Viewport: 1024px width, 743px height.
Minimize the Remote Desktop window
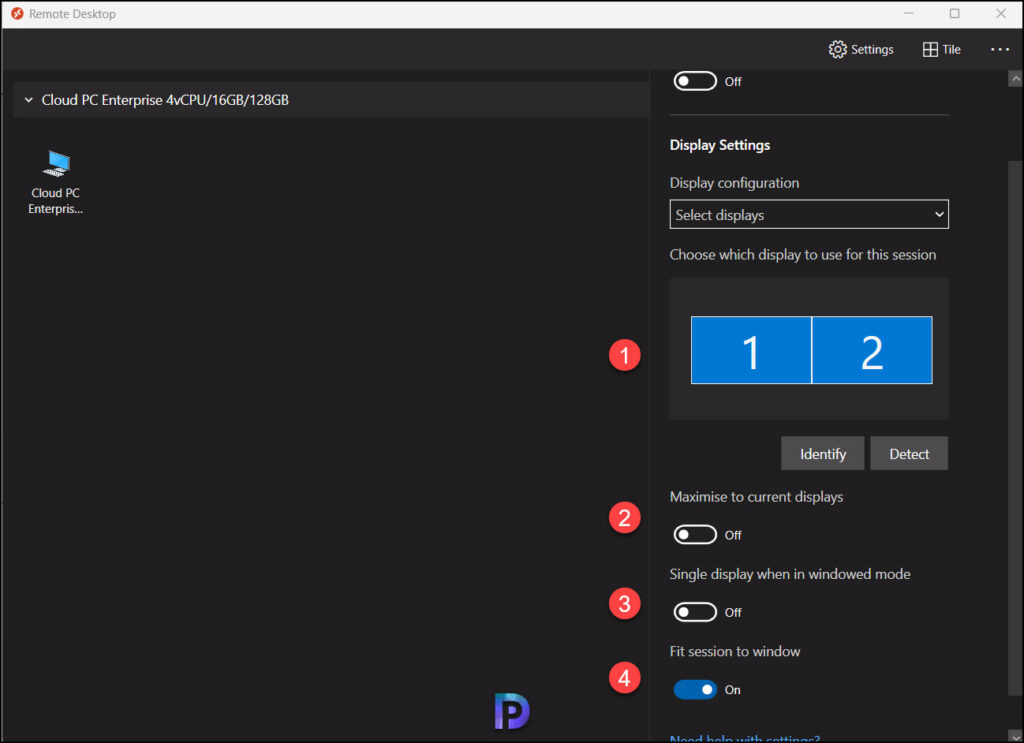(908, 14)
